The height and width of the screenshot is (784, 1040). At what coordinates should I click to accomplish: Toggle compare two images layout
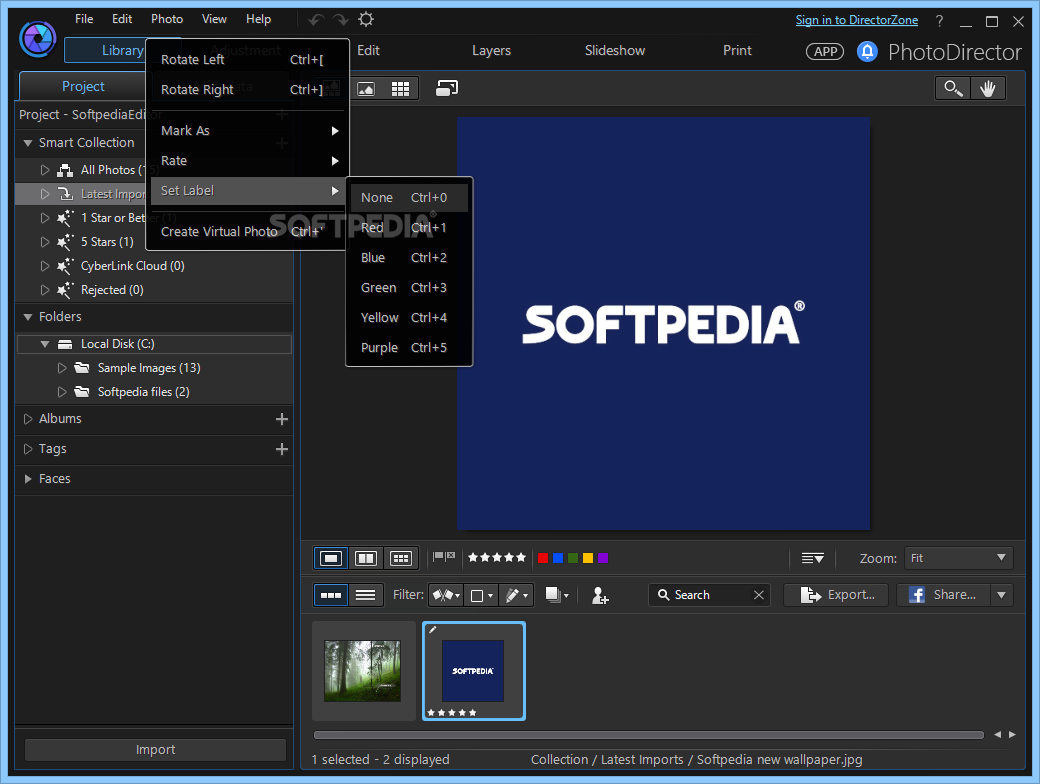click(x=366, y=558)
